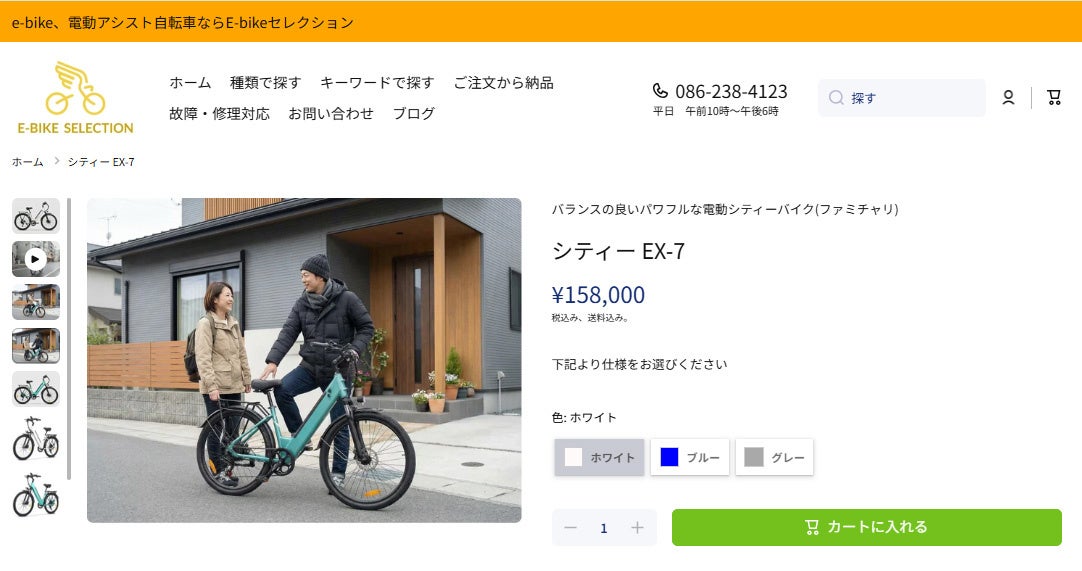The height and width of the screenshot is (571, 1082).
Task: Click the blue color swatch square
Action: point(669,457)
